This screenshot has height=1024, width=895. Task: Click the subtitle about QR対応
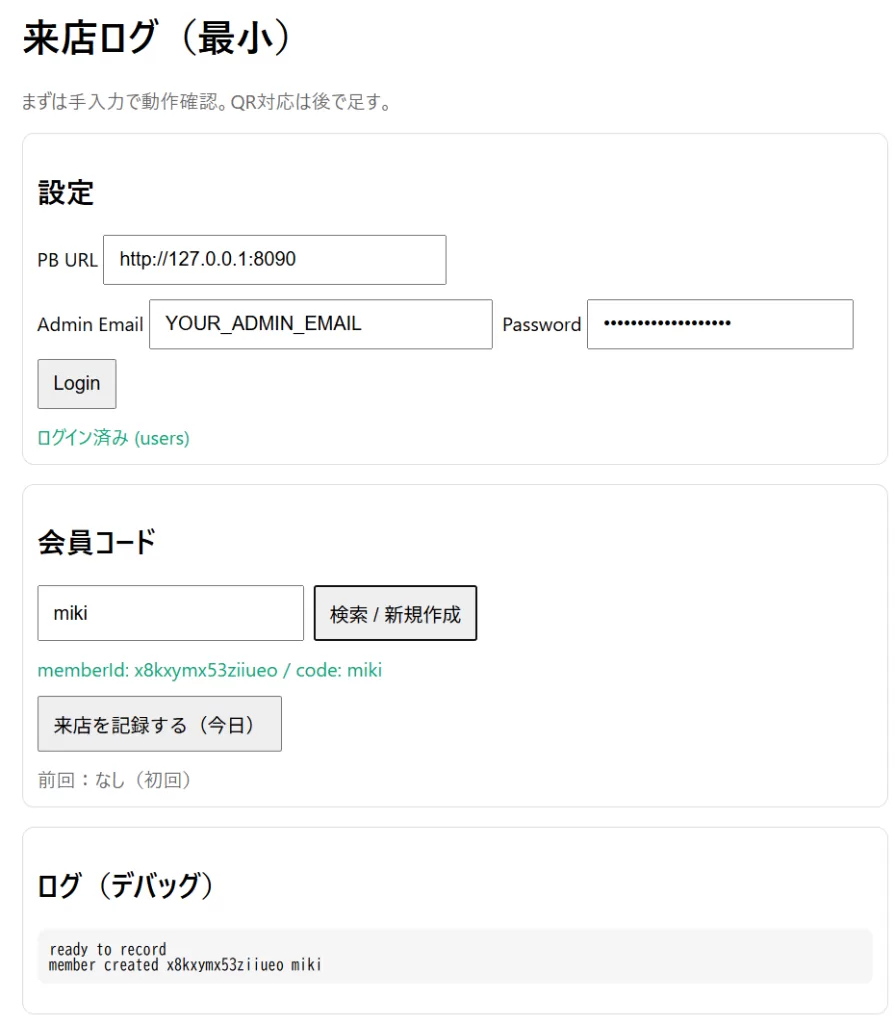[x=204, y=99]
